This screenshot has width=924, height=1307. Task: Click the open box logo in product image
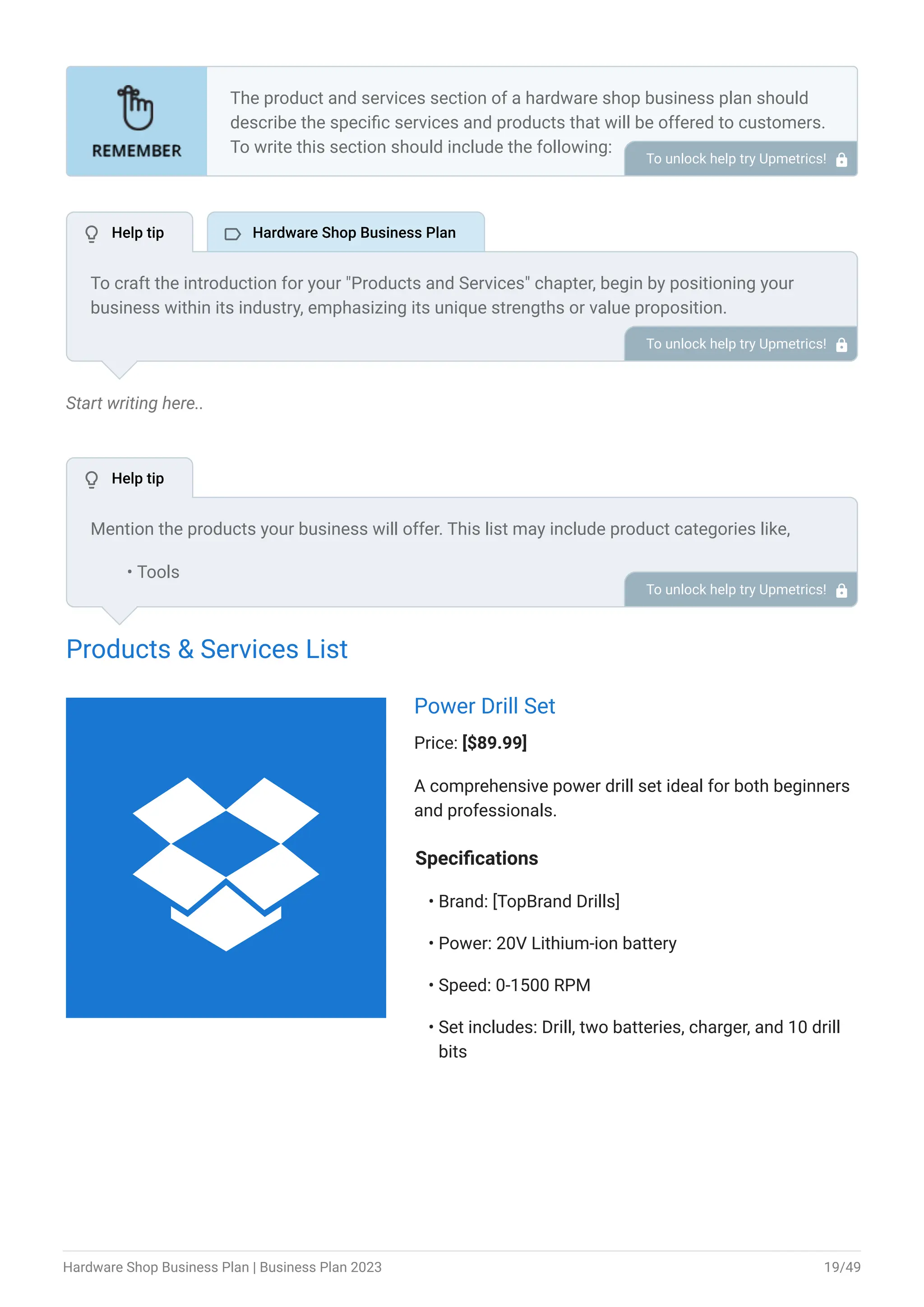point(226,863)
